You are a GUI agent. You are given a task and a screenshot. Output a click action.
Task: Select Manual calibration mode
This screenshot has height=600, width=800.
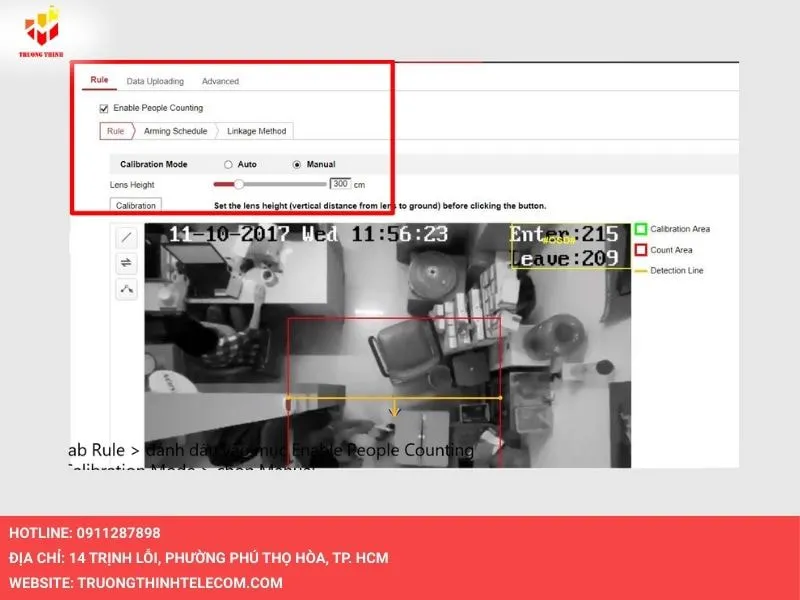click(296, 164)
